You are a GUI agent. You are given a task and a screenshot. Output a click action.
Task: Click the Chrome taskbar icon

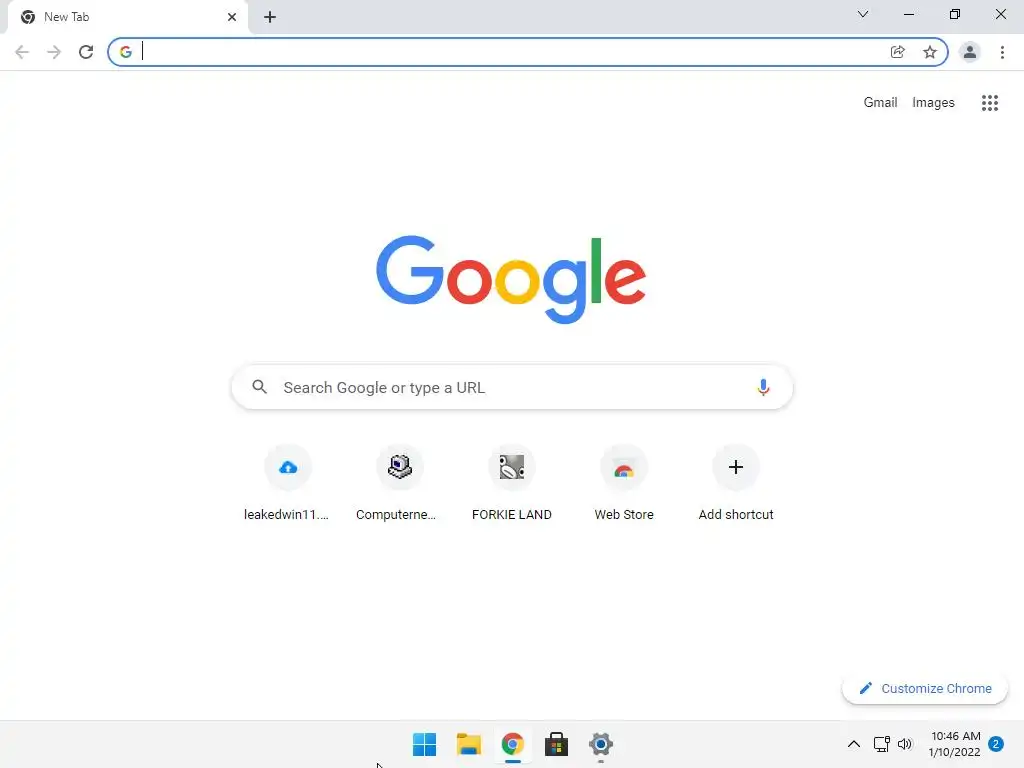pos(513,744)
